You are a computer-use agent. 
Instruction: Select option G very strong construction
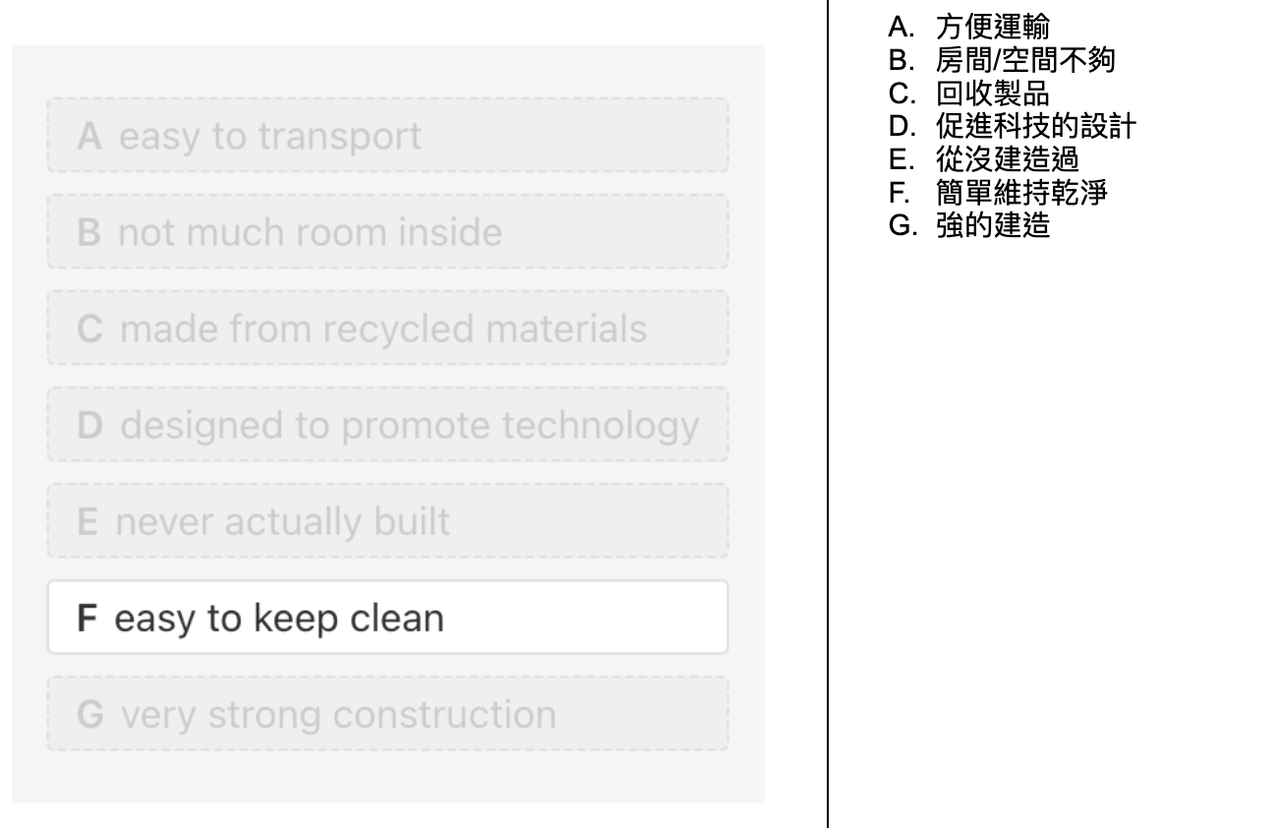point(388,714)
